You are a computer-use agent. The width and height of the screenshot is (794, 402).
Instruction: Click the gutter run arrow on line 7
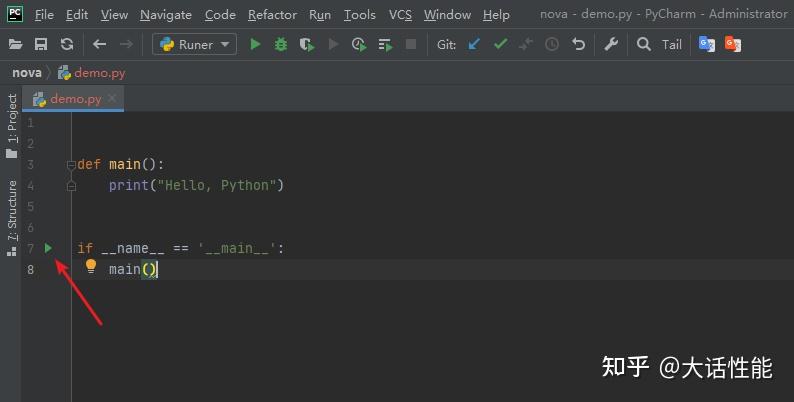pyautogui.click(x=48, y=248)
